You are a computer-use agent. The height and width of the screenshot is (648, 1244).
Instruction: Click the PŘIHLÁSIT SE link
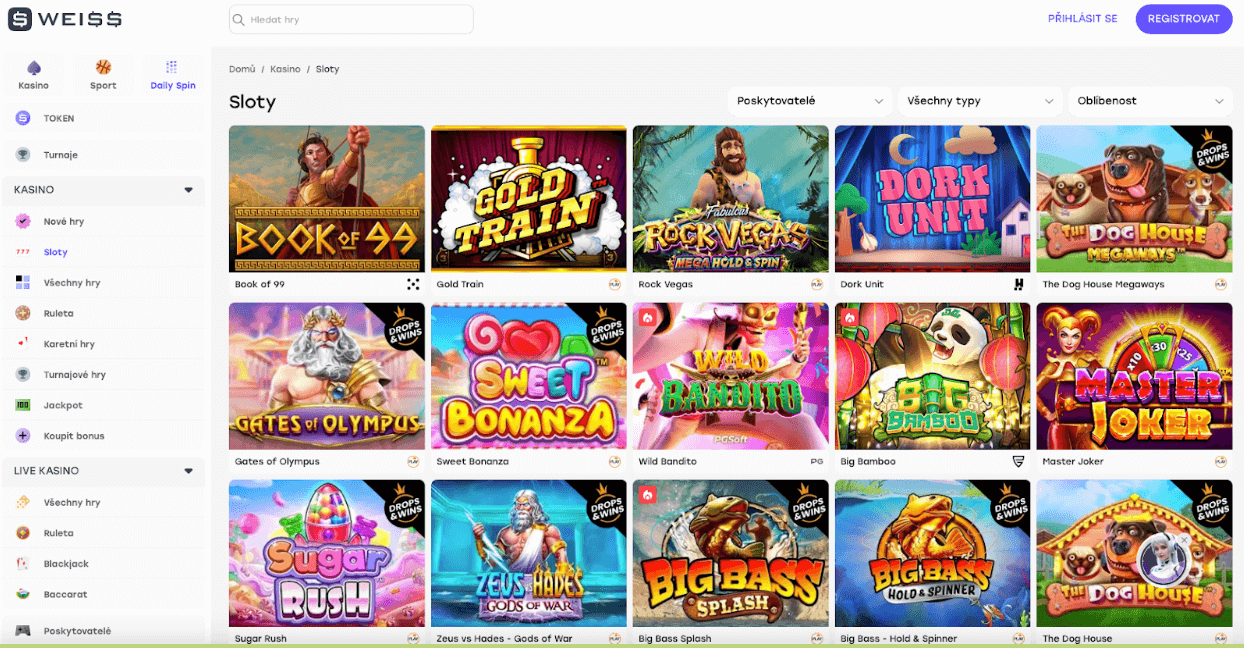[x=1082, y=19]
